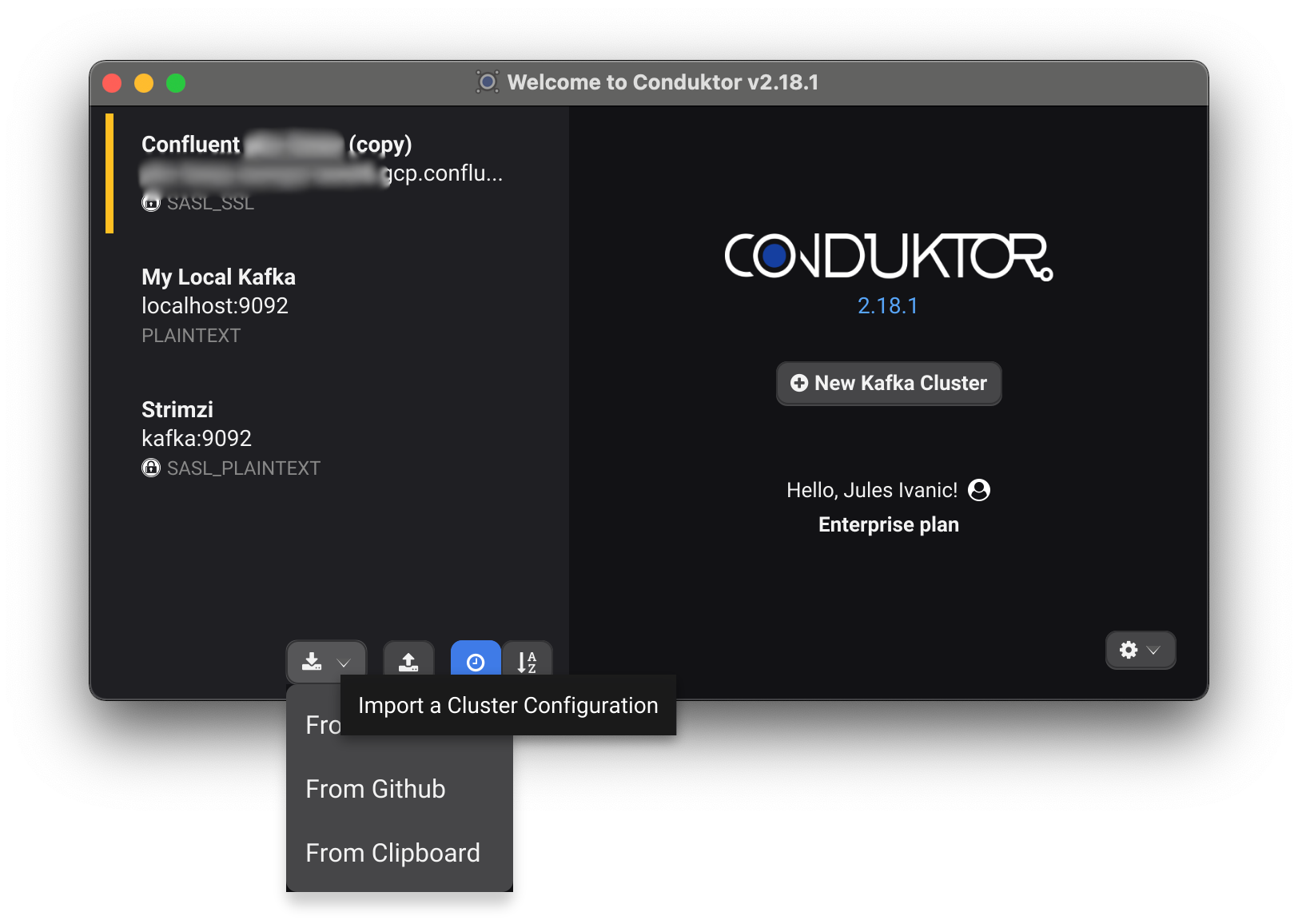Close the window with red button
The width and height of the screenshot is (1298, 924).
tap(112, 83)
